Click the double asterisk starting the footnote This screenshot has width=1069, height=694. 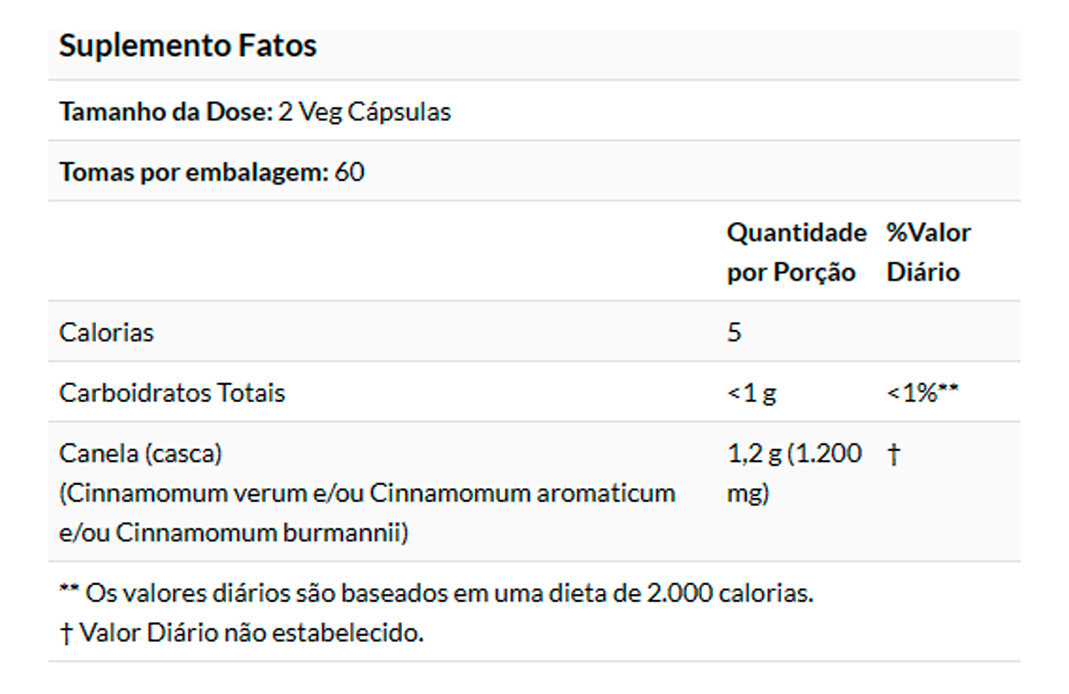tap(69, 591)
